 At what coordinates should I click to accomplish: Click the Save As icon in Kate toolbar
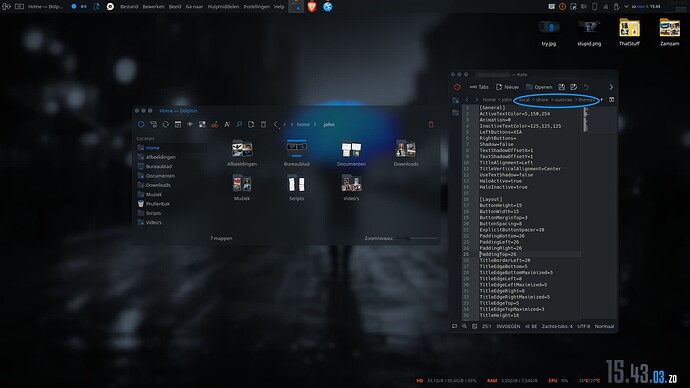pyautogui.click(x=573, y=87)
